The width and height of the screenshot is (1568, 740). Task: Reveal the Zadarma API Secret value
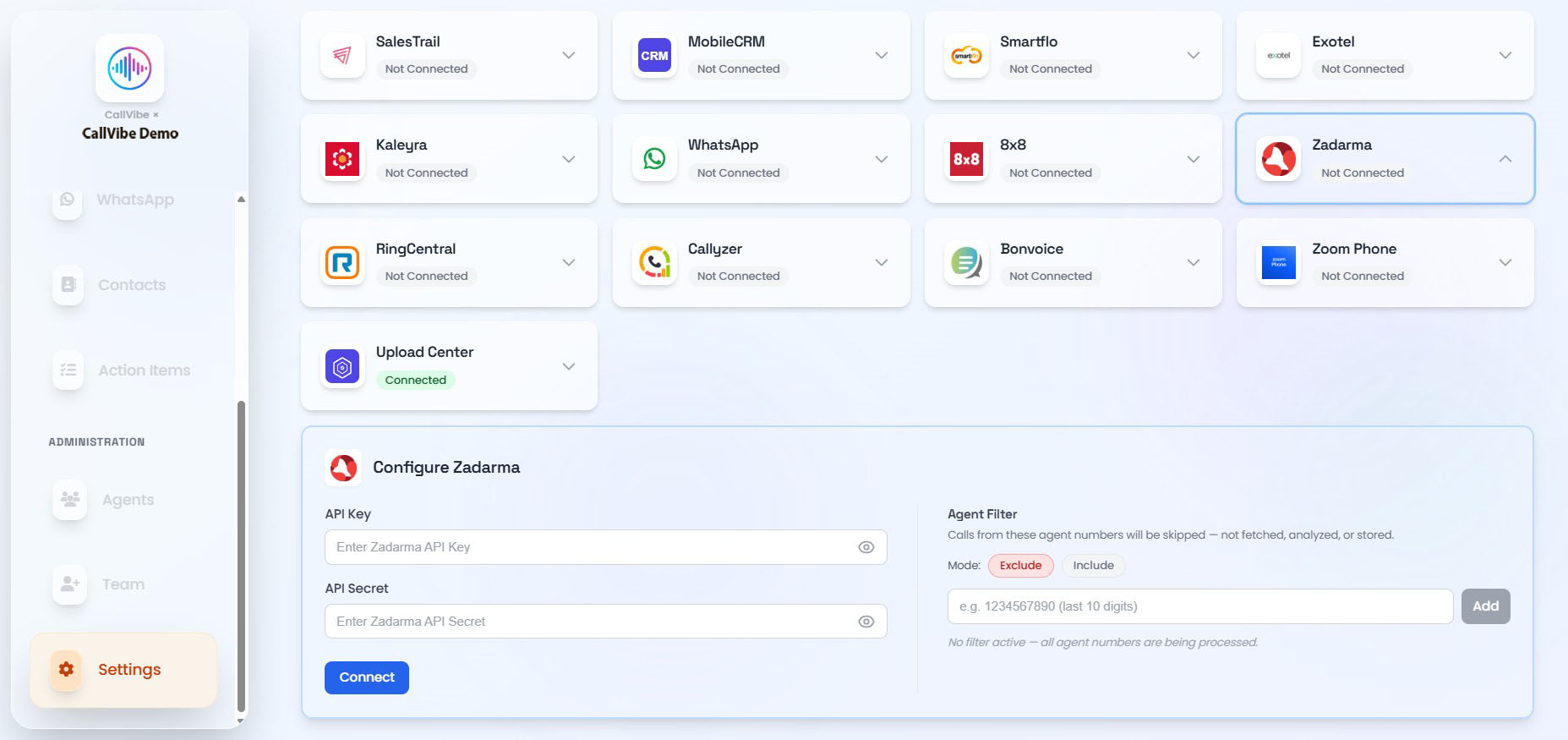(866, 622)
